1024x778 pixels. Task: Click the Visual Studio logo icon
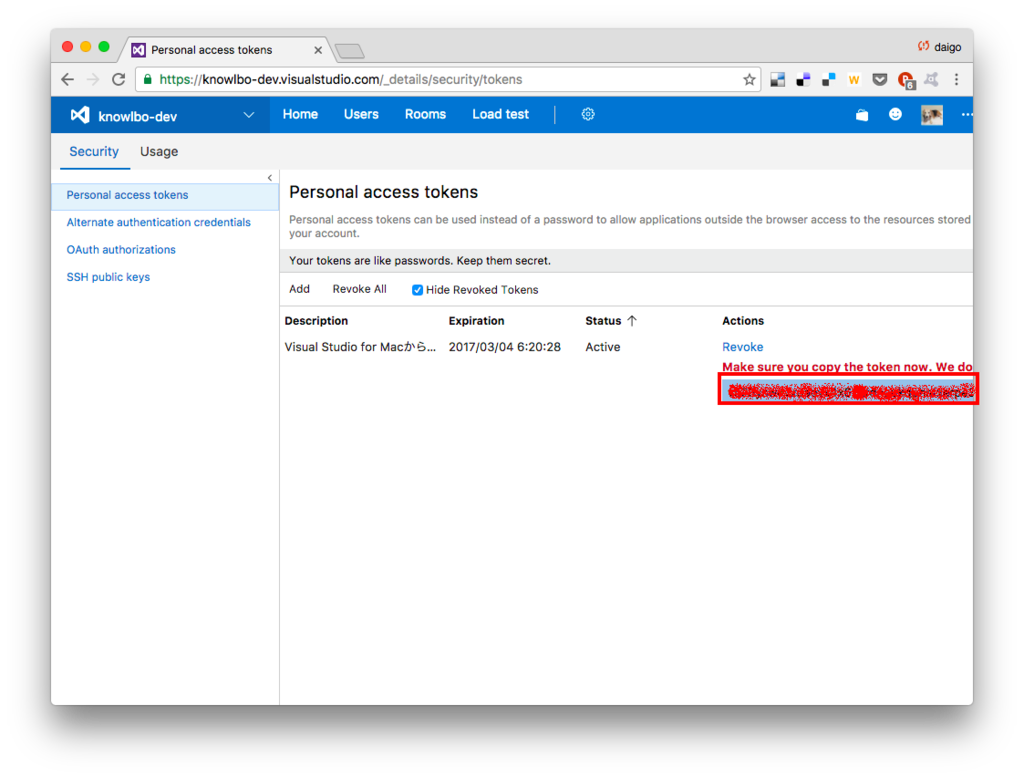(x=80, y=115)
